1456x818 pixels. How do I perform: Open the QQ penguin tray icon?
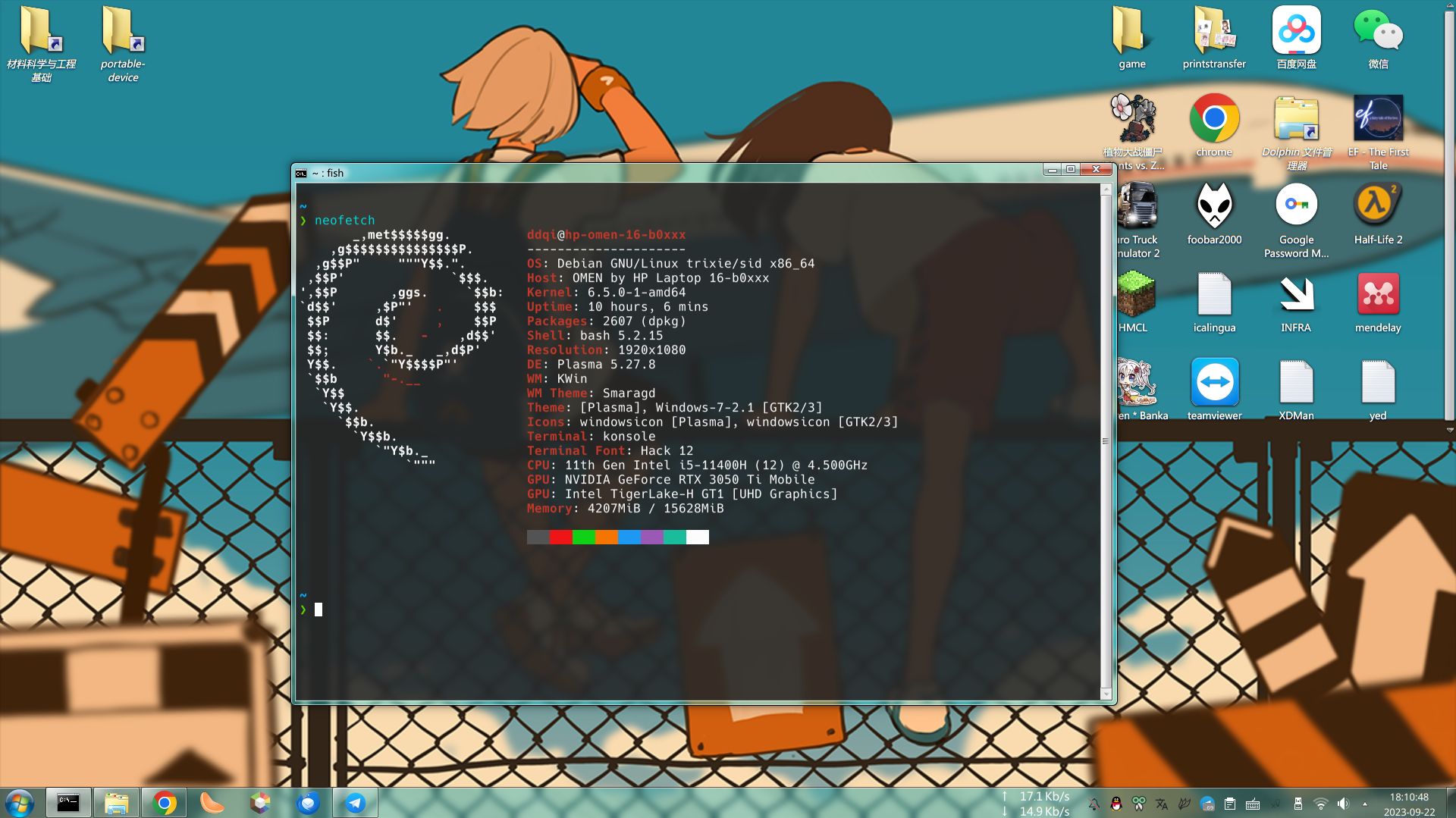[x=1116, y=804]
